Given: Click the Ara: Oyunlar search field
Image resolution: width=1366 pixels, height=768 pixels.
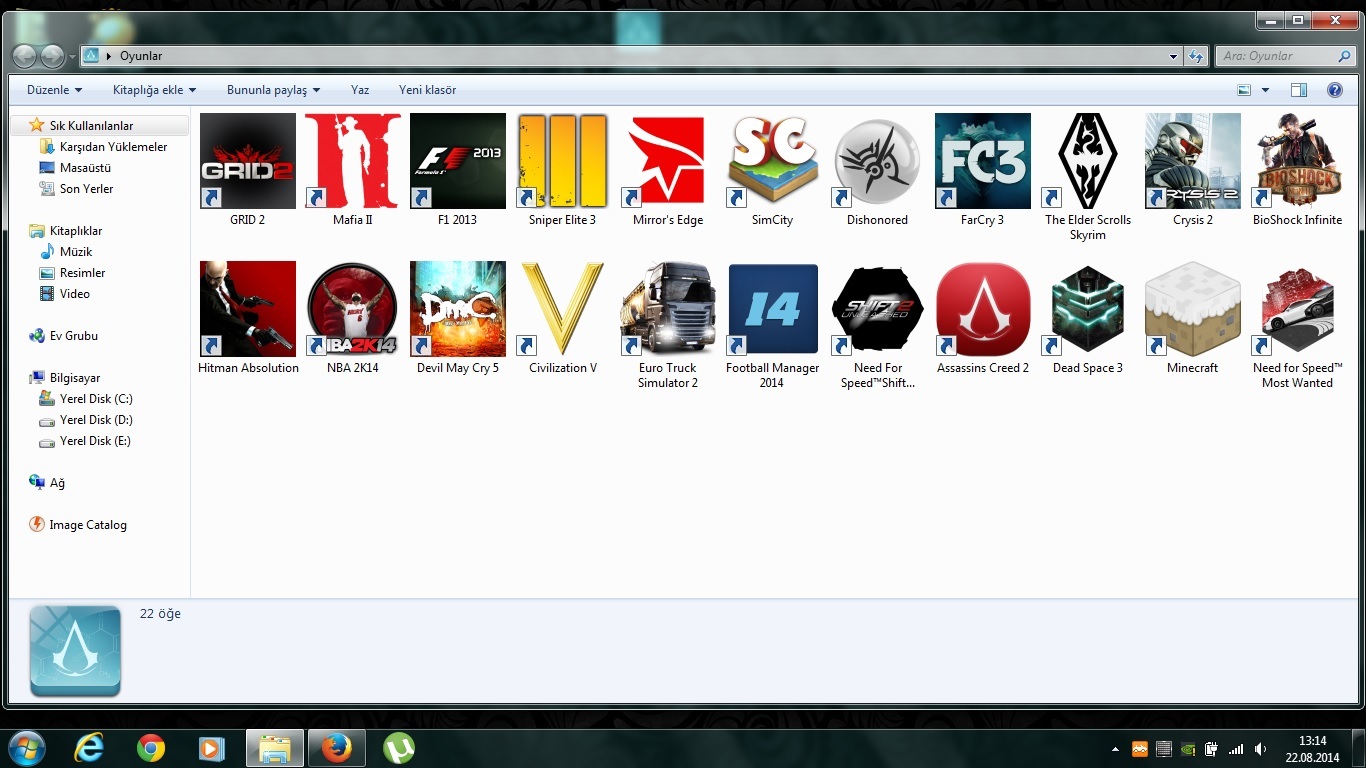Looking at the screenshot, I should pyautogui.click(x=1285, y=56).
